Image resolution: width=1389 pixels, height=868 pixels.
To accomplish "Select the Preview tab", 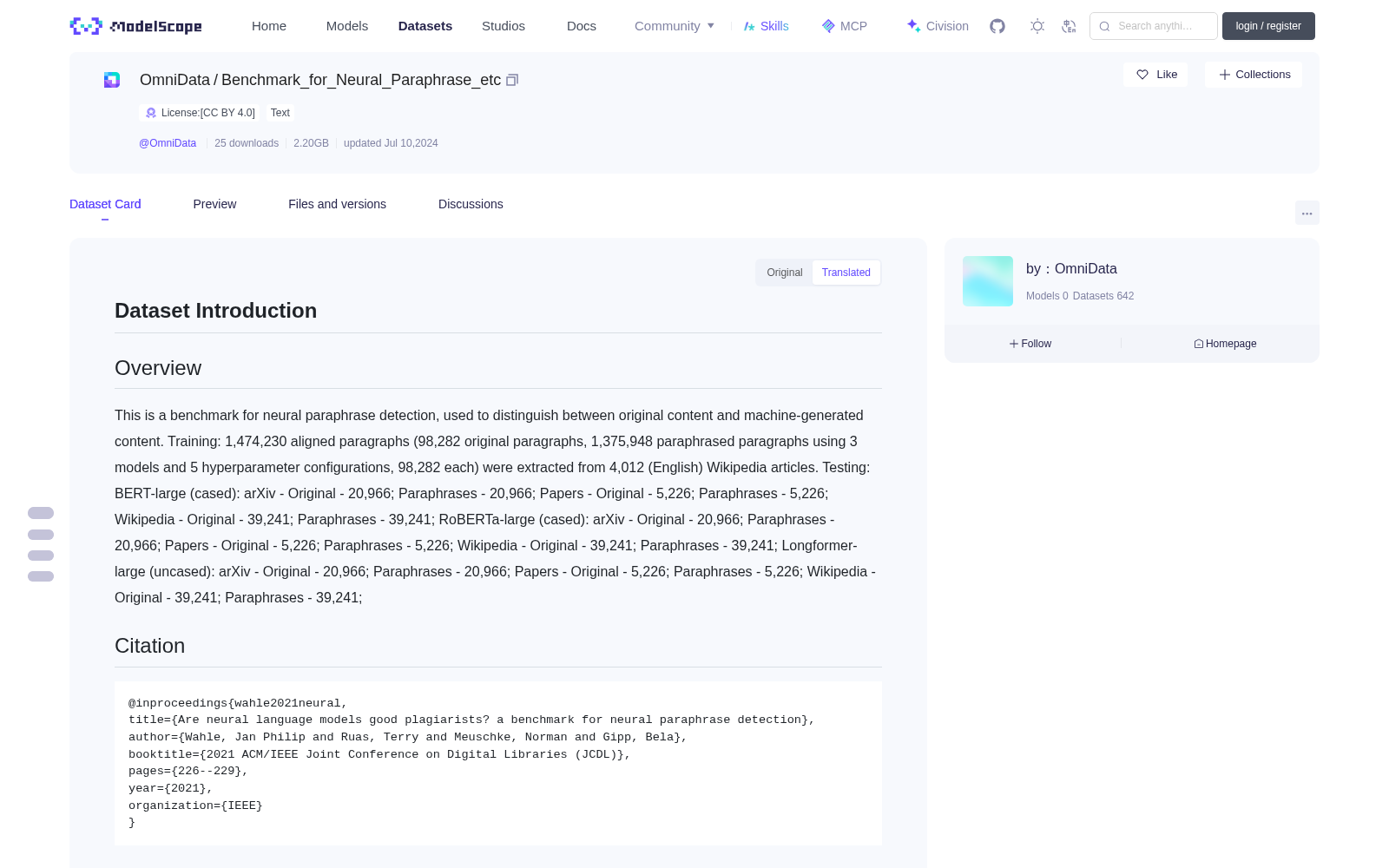I will [x=214, y=204].
